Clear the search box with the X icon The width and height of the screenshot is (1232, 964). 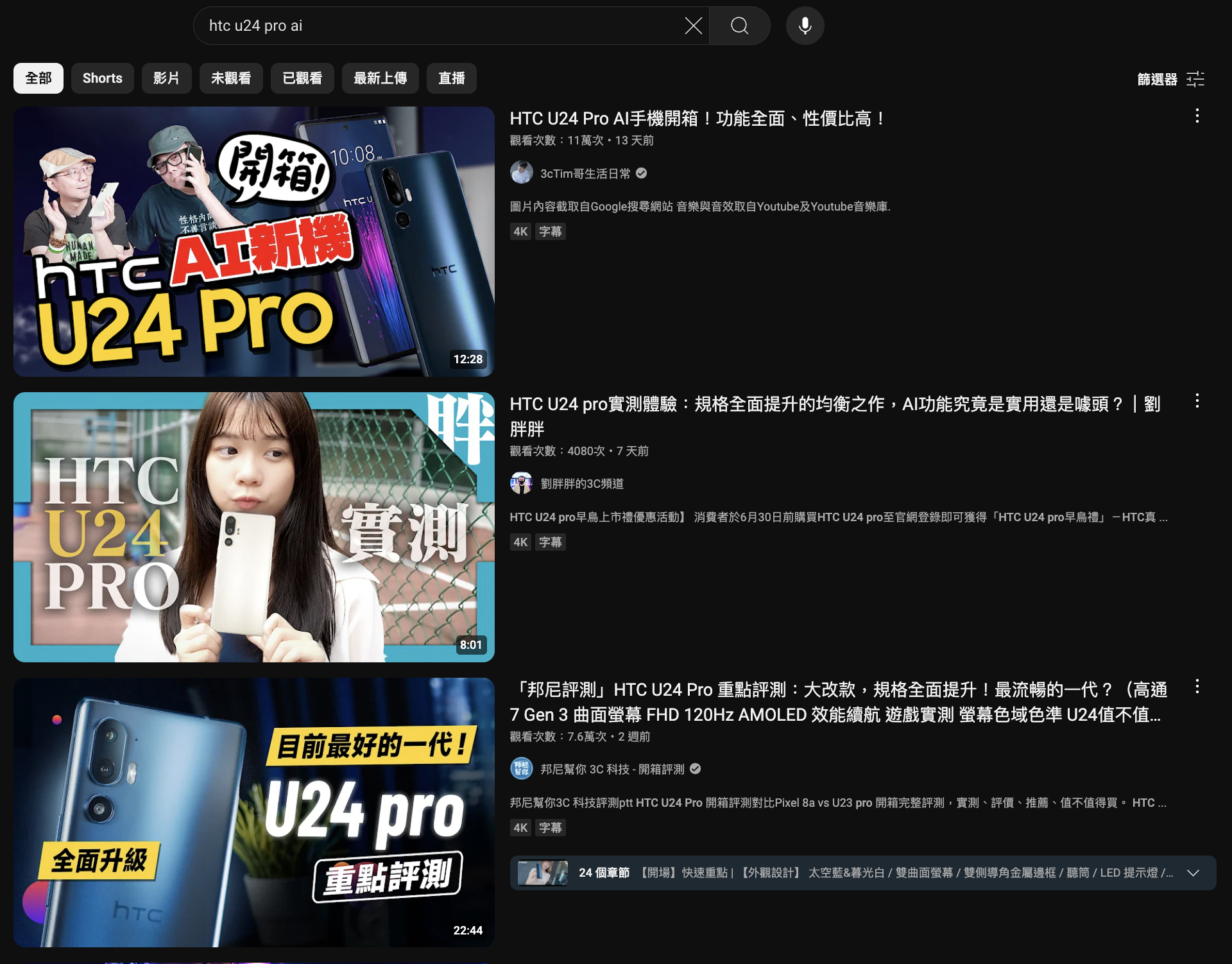pos(693,26)
